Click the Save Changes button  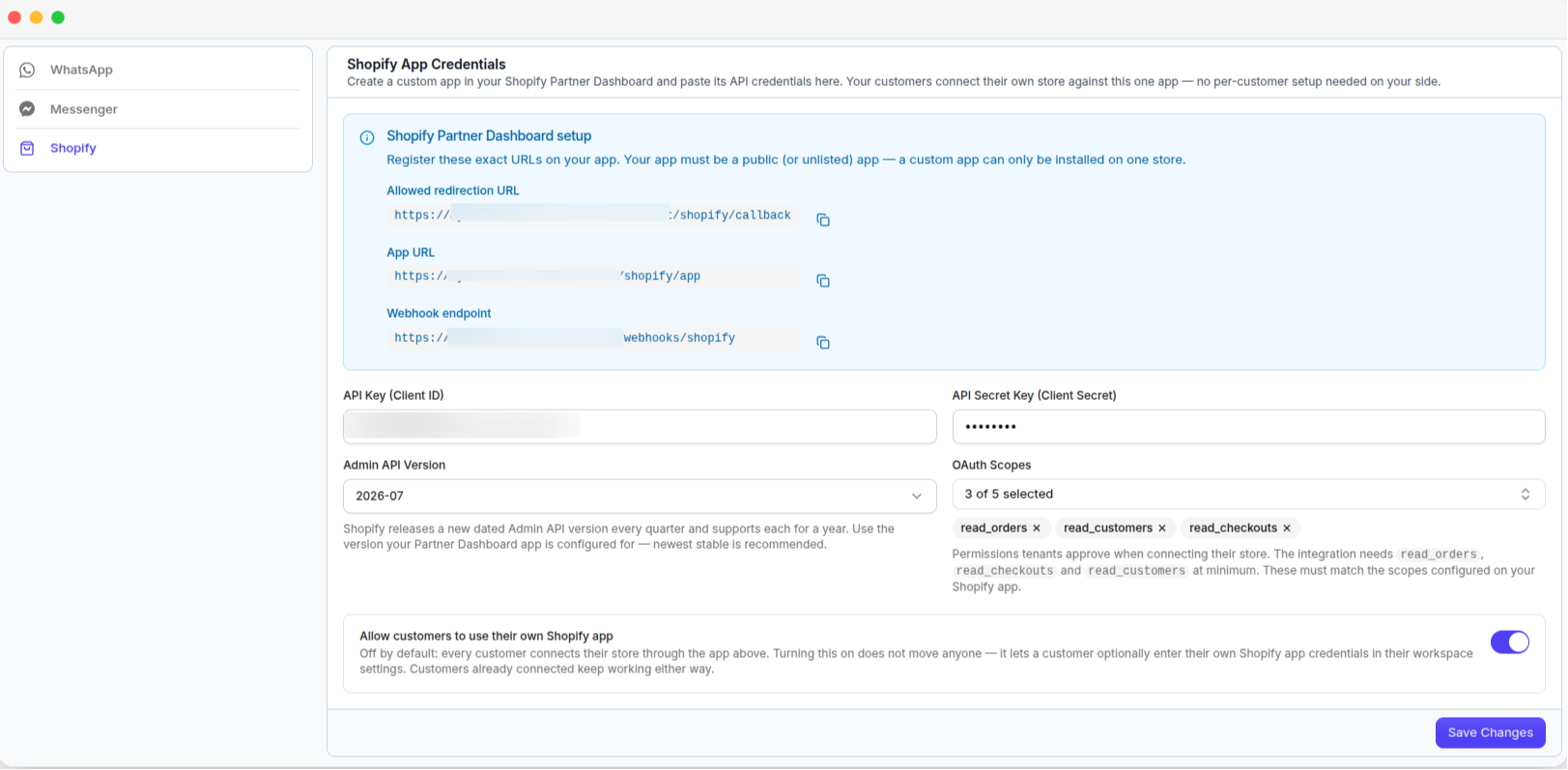point(1491,732)
